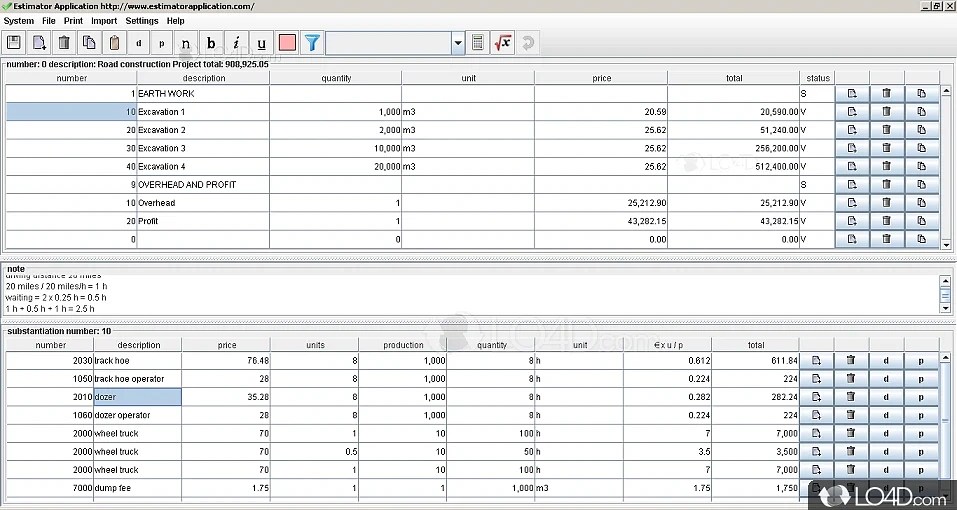The width and height of the screenshot is (957, 510).
Task: Click the square root formula icon
Action: [x=503, y=43]
